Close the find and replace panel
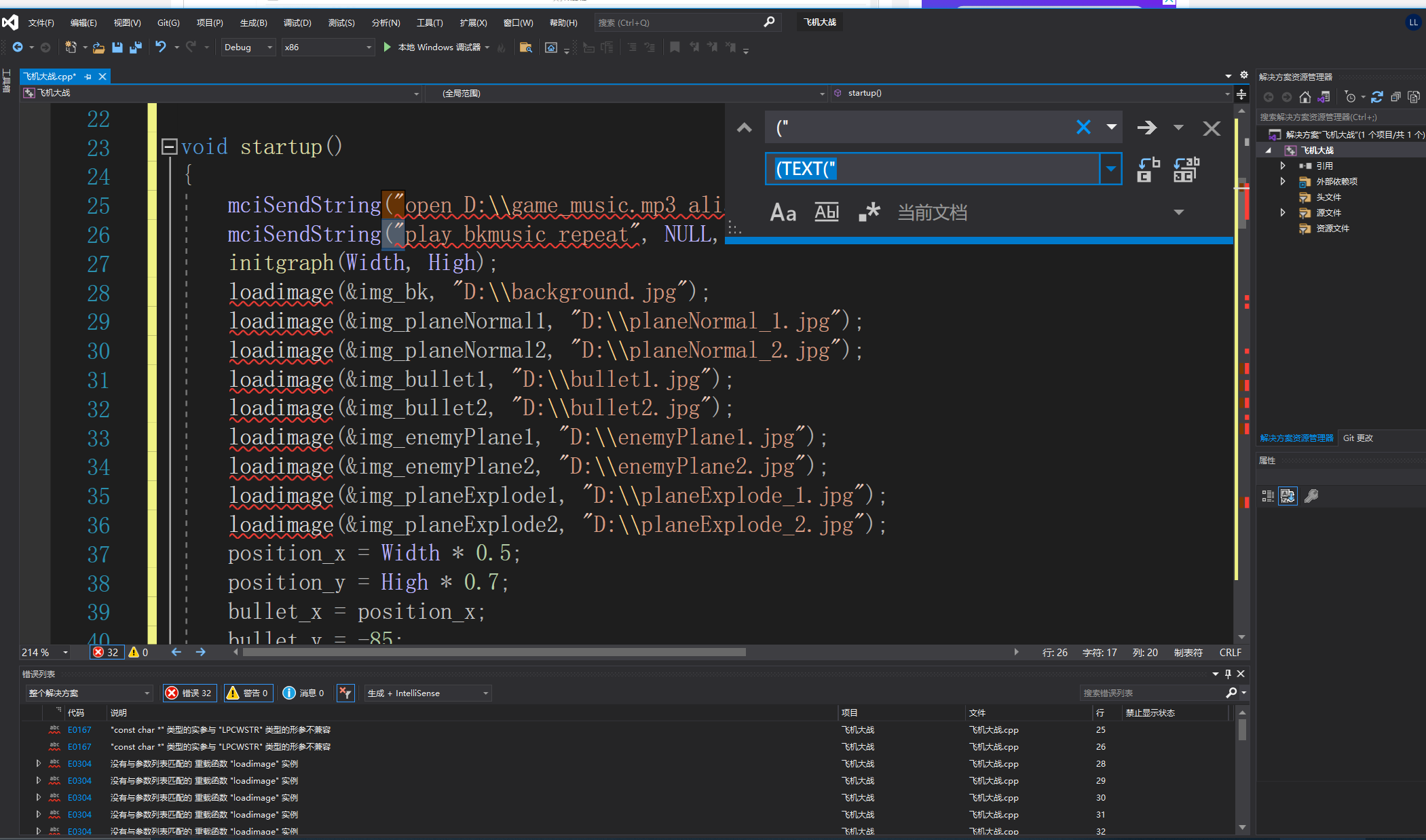Image resolution: width=1426 pixels, height=840 pixels. pos(1212,128)
